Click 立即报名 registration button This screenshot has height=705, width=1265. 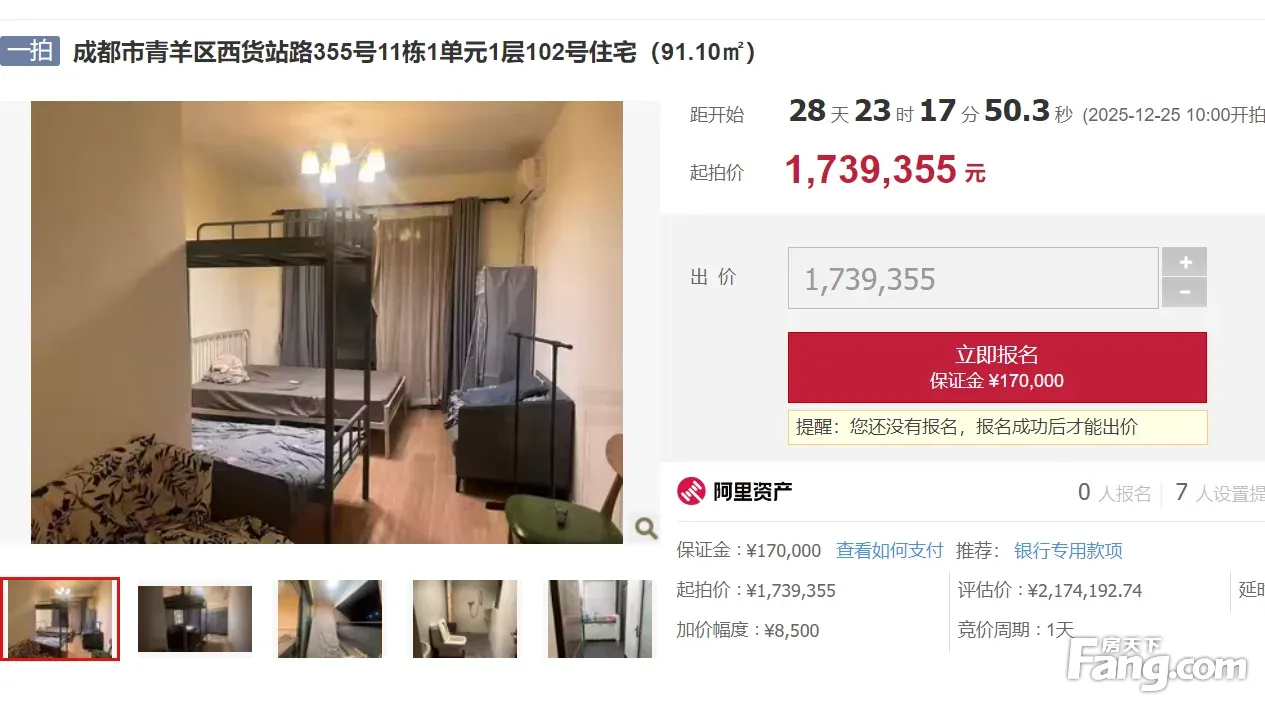point(997,367)
